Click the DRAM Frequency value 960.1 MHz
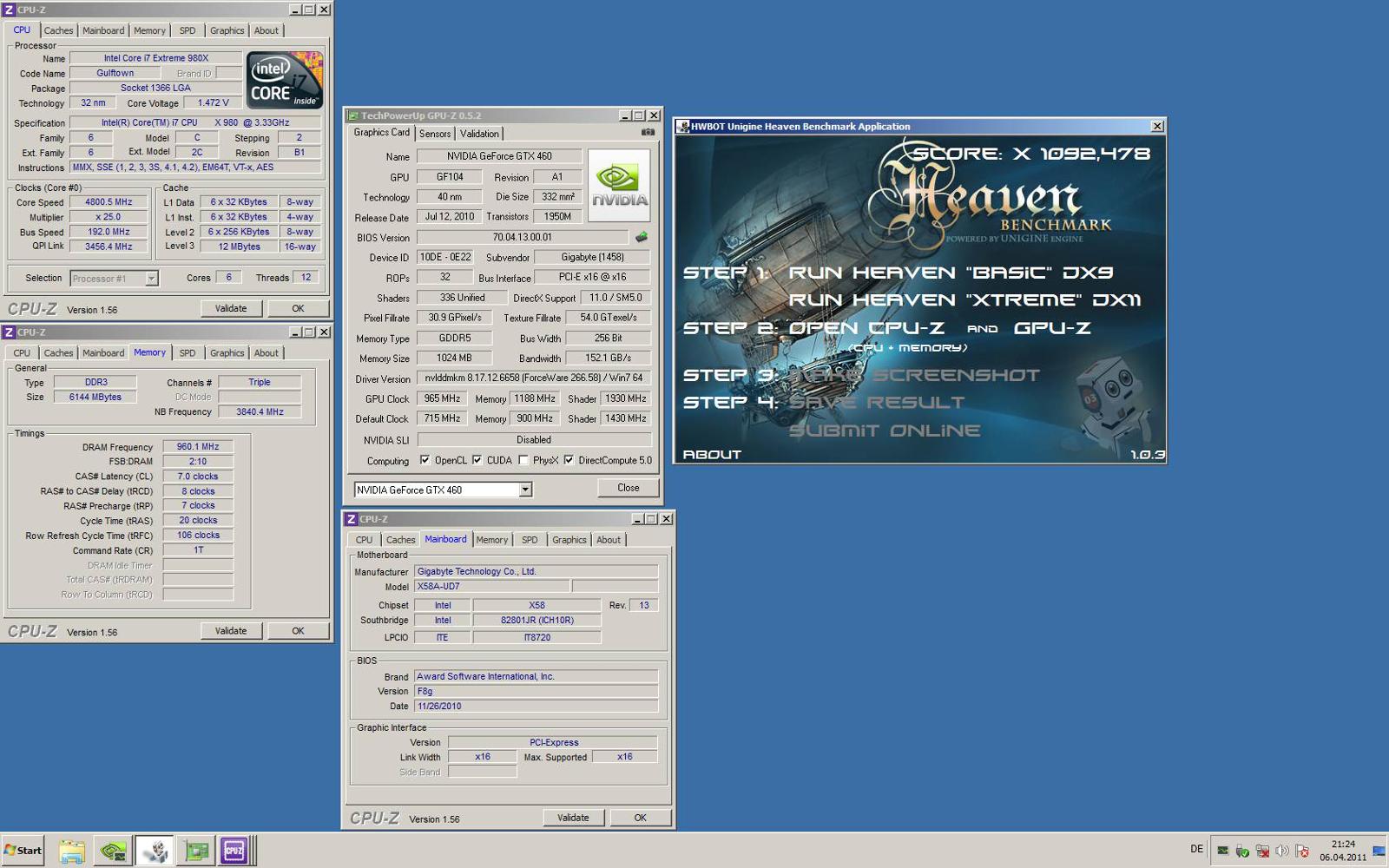Image resolution: width=1389 pixels, height=868 pixels. tap(198, 447)
